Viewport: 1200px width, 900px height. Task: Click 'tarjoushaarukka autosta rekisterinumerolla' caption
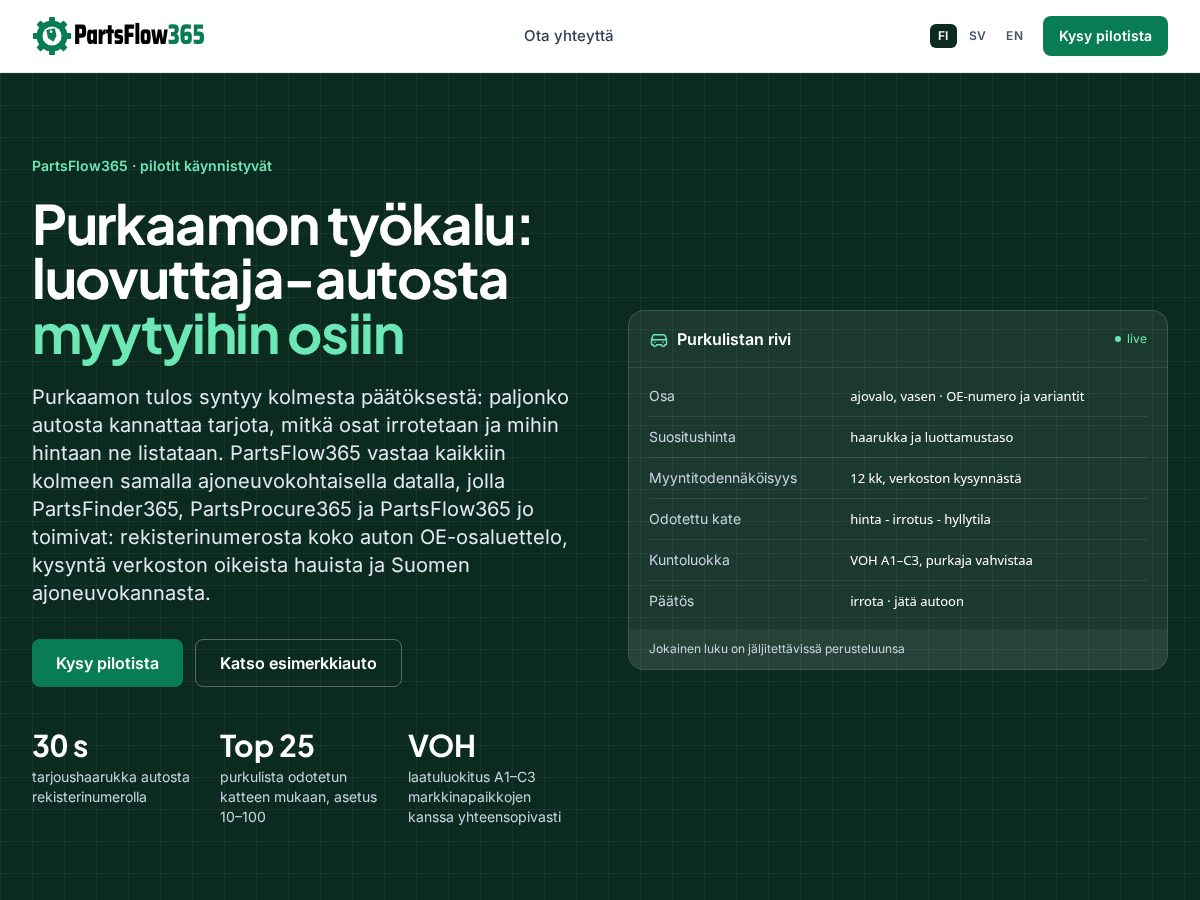(111, 787)
